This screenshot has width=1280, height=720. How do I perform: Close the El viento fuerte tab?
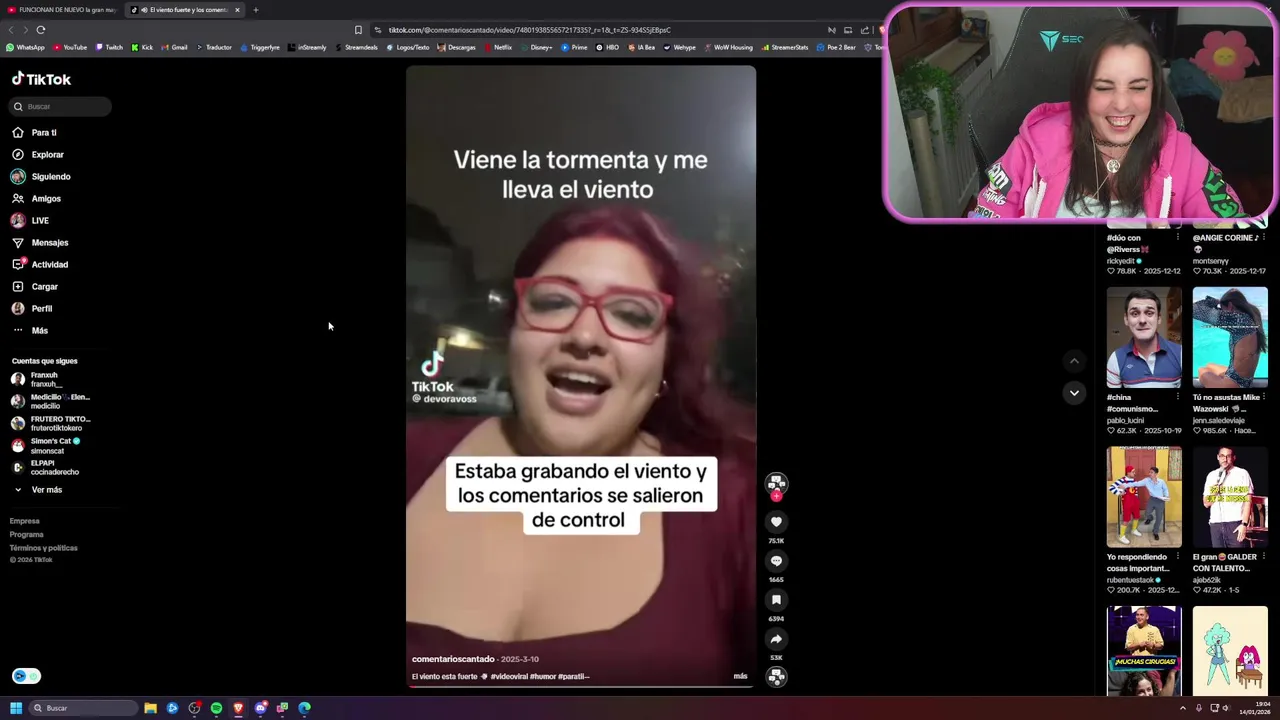[x=237, y=10]
